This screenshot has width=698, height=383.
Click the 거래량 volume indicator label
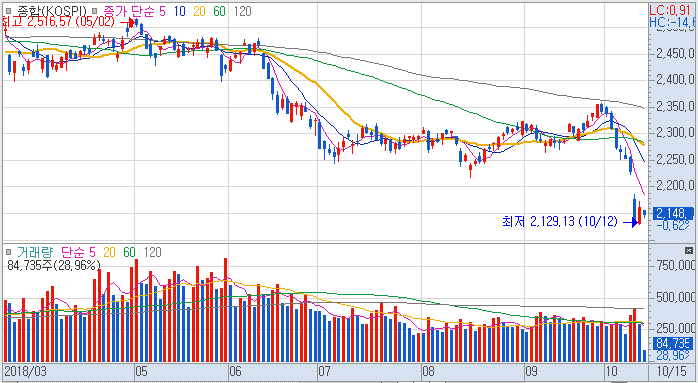(x=35, y=253)
